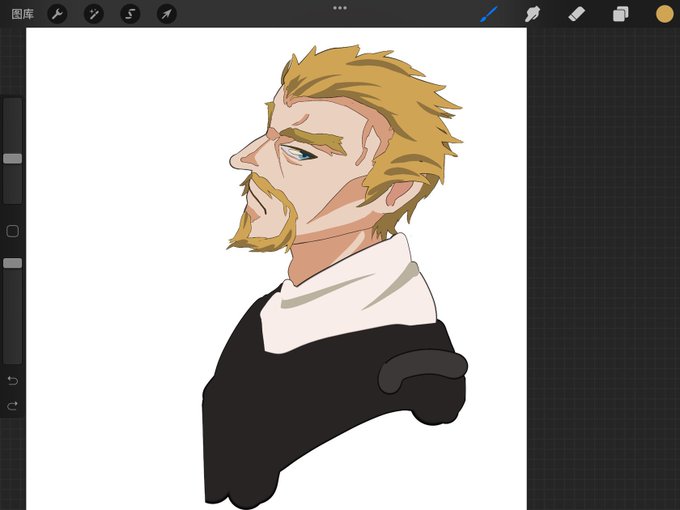680x510 pixels.
Task: Select the Selection S-shaped tool
Action: point(130,14)
